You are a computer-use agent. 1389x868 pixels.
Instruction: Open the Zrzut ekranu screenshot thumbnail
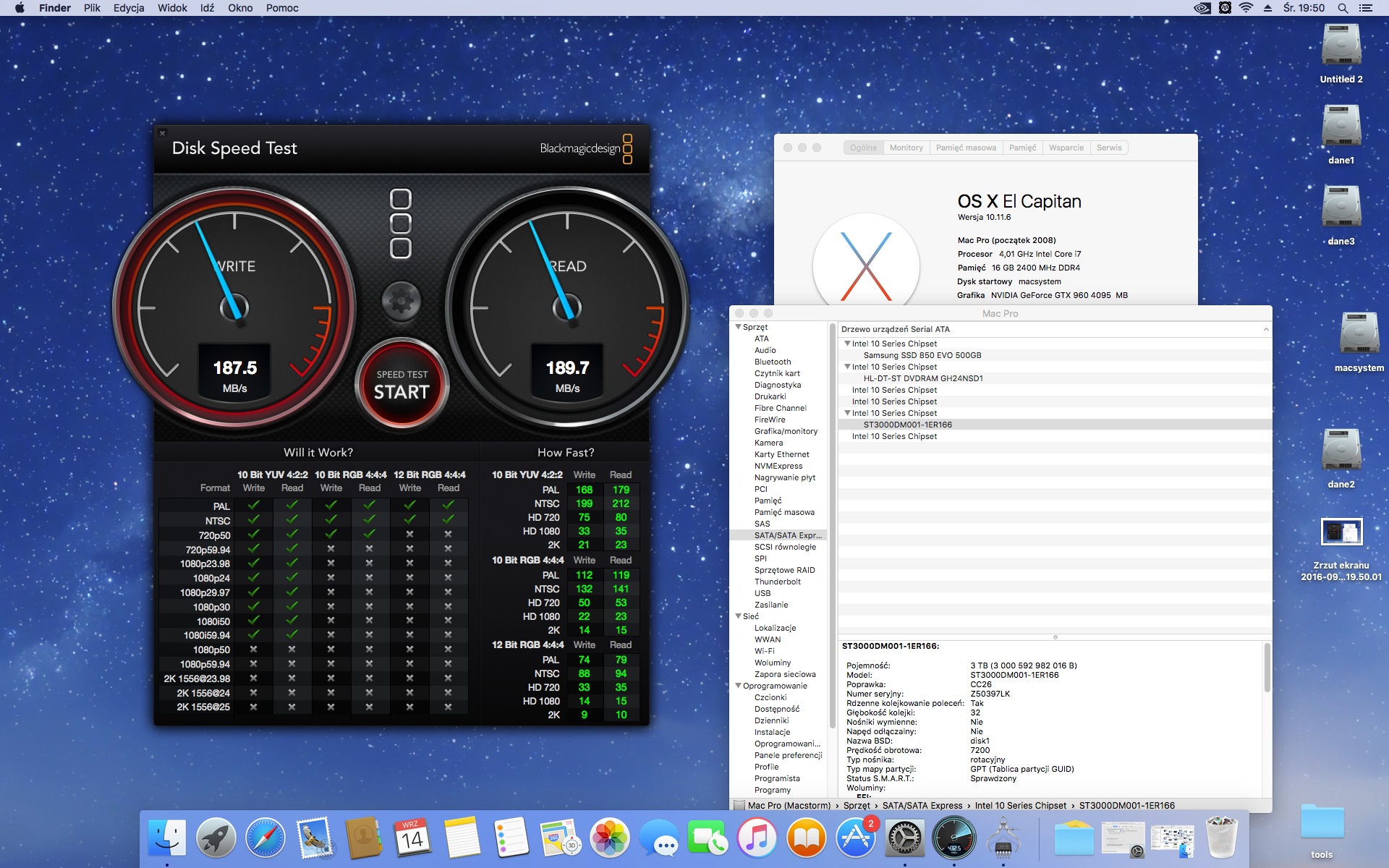pos(1341,532)
